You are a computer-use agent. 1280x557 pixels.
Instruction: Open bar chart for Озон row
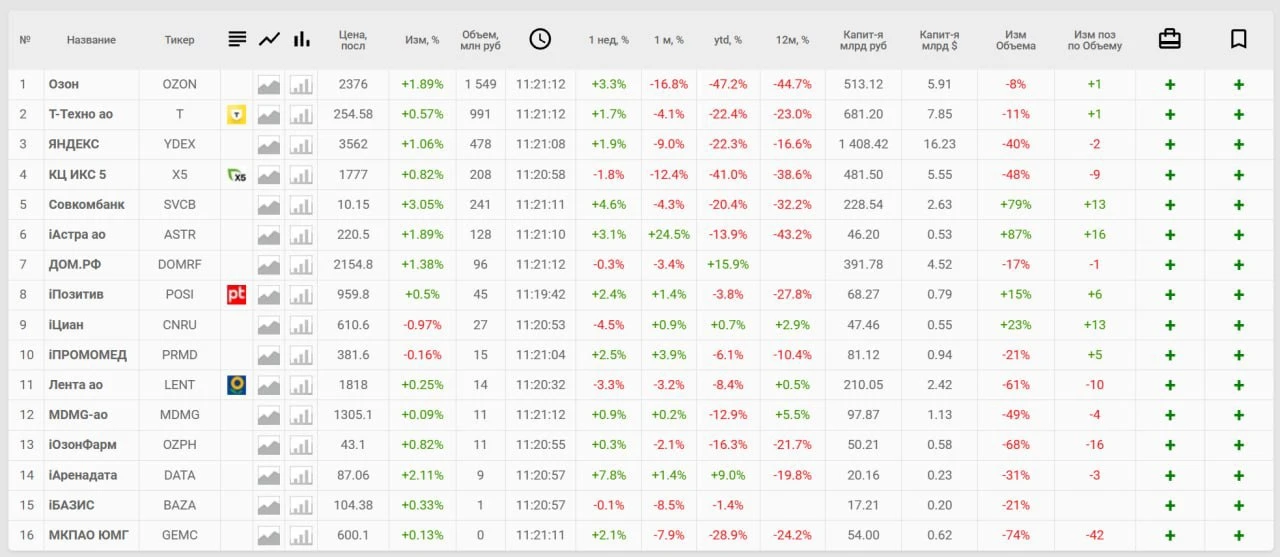[301, 85]
